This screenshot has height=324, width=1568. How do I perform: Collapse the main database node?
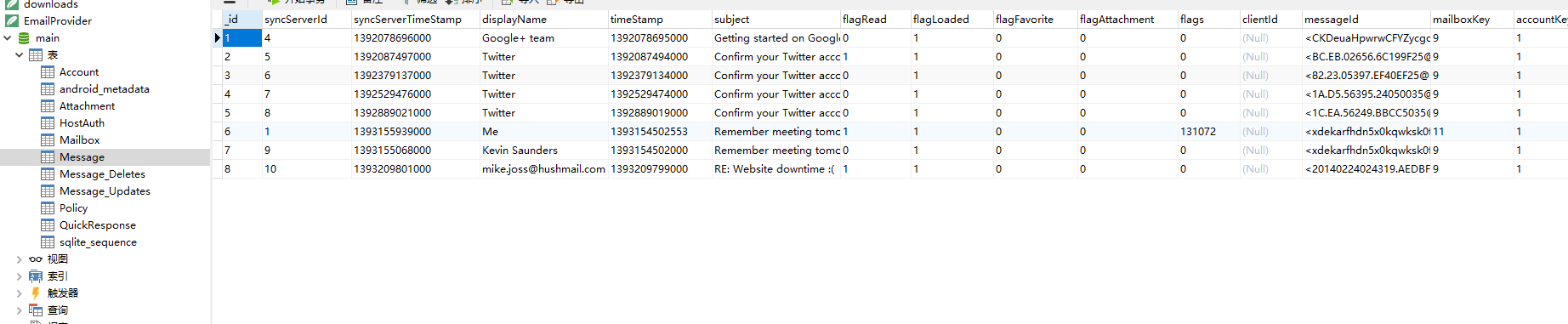tap(8, 38)
